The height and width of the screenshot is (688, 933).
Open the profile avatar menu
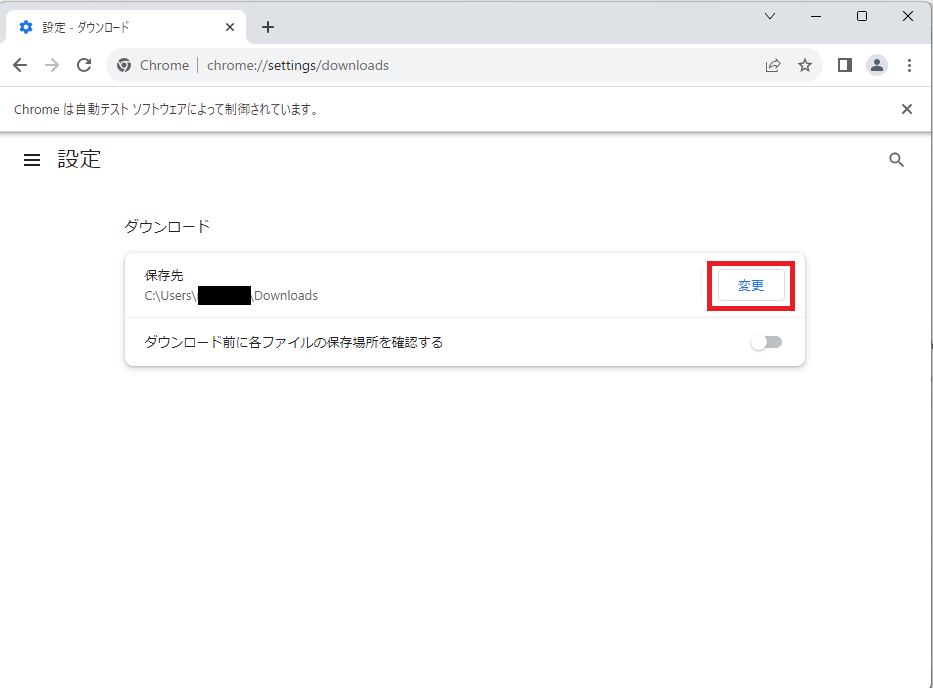point(876,65)
